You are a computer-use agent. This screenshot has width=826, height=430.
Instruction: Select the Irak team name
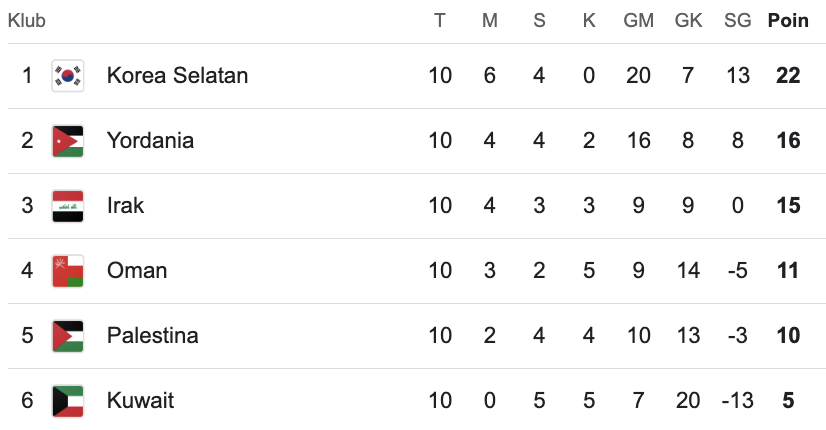(x=126, y=206)
